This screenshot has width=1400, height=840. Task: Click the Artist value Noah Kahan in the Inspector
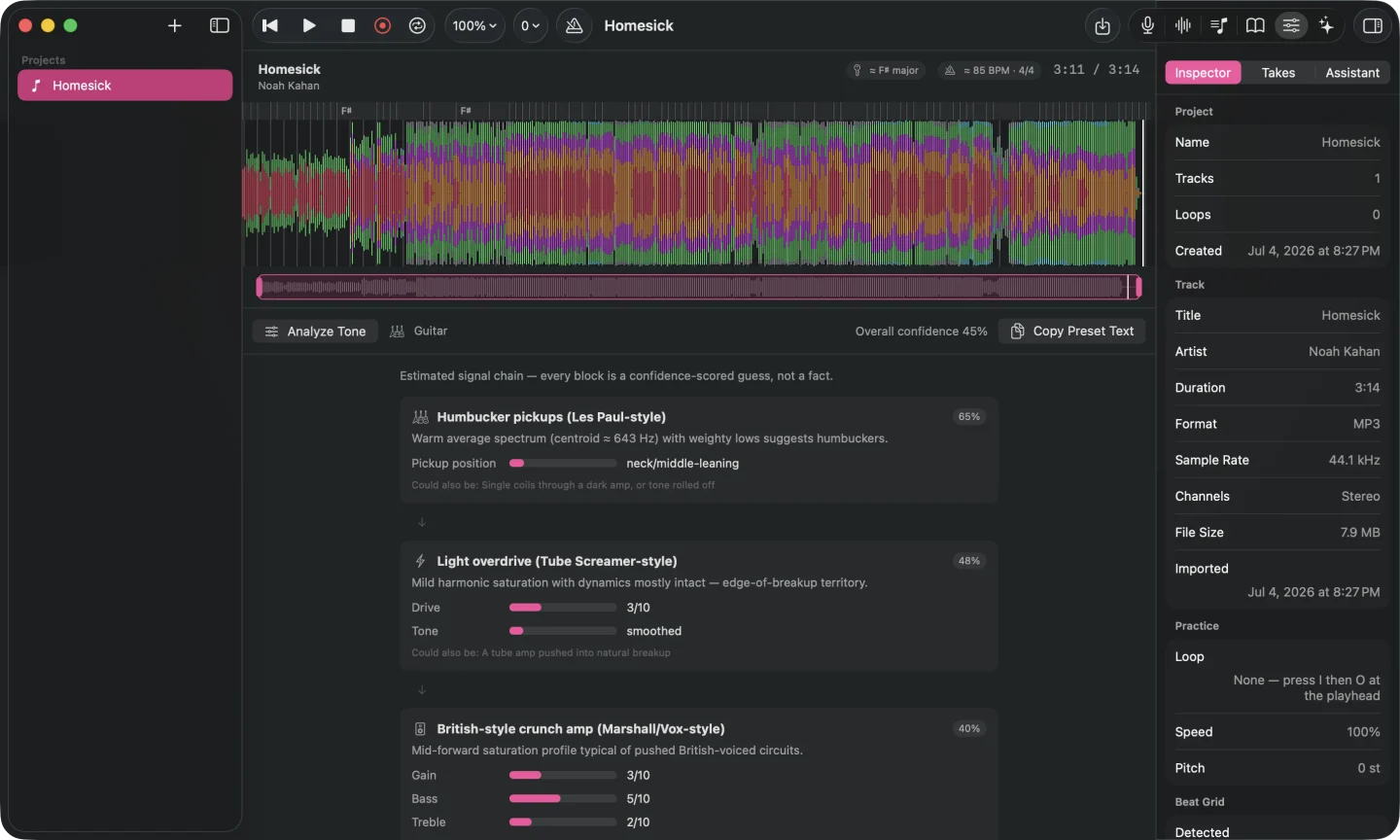(1344, 352)
